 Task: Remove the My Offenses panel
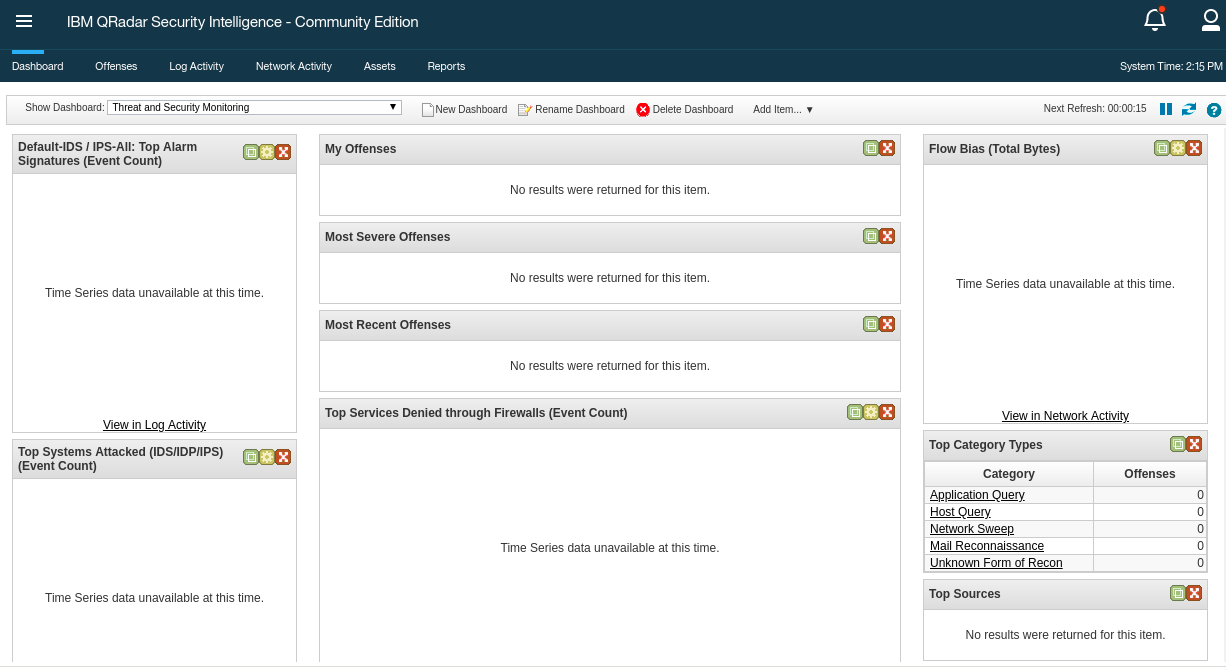pyautogui.click(x=887, y=148)
